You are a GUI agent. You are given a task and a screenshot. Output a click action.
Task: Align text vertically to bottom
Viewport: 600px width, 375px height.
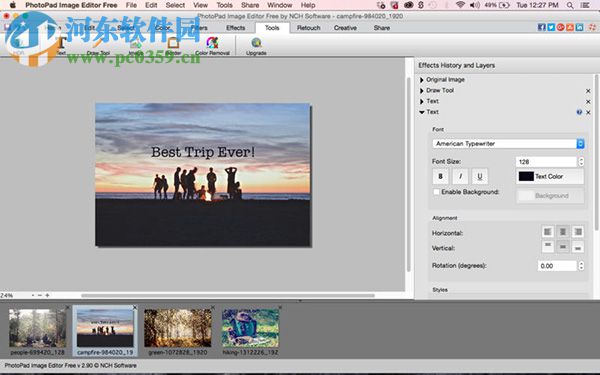[578, 247]
